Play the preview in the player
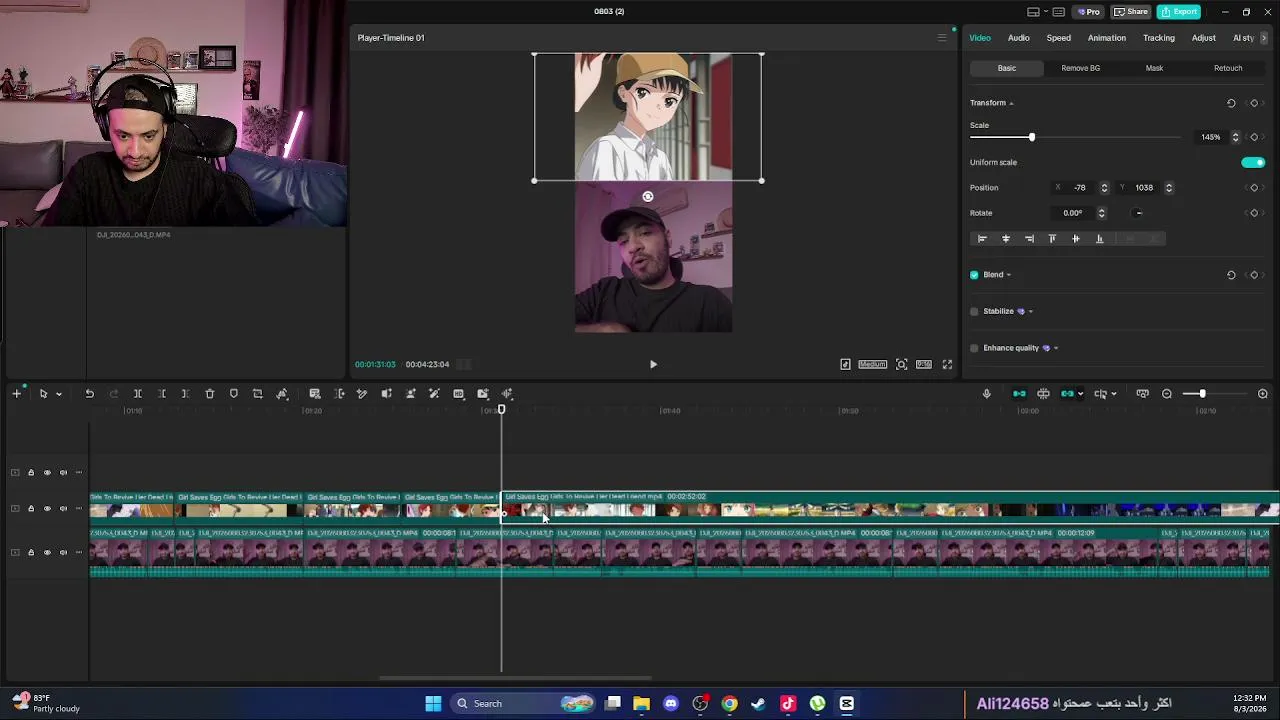The height and width of the screenshot is (720, 1280). (x=653, y=365)
